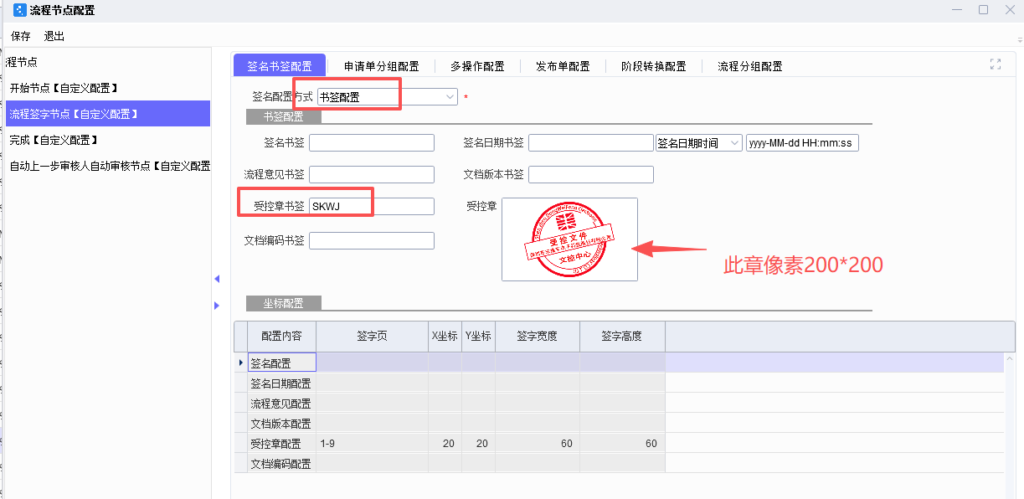Switch to the 流程分组配置 tab

tap(750, 66)
